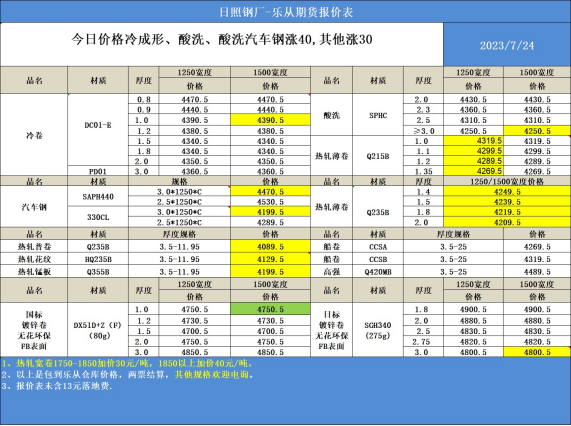Select the DX51D+Z (F) (80g) material cell
571x426 pixels.
98,330
